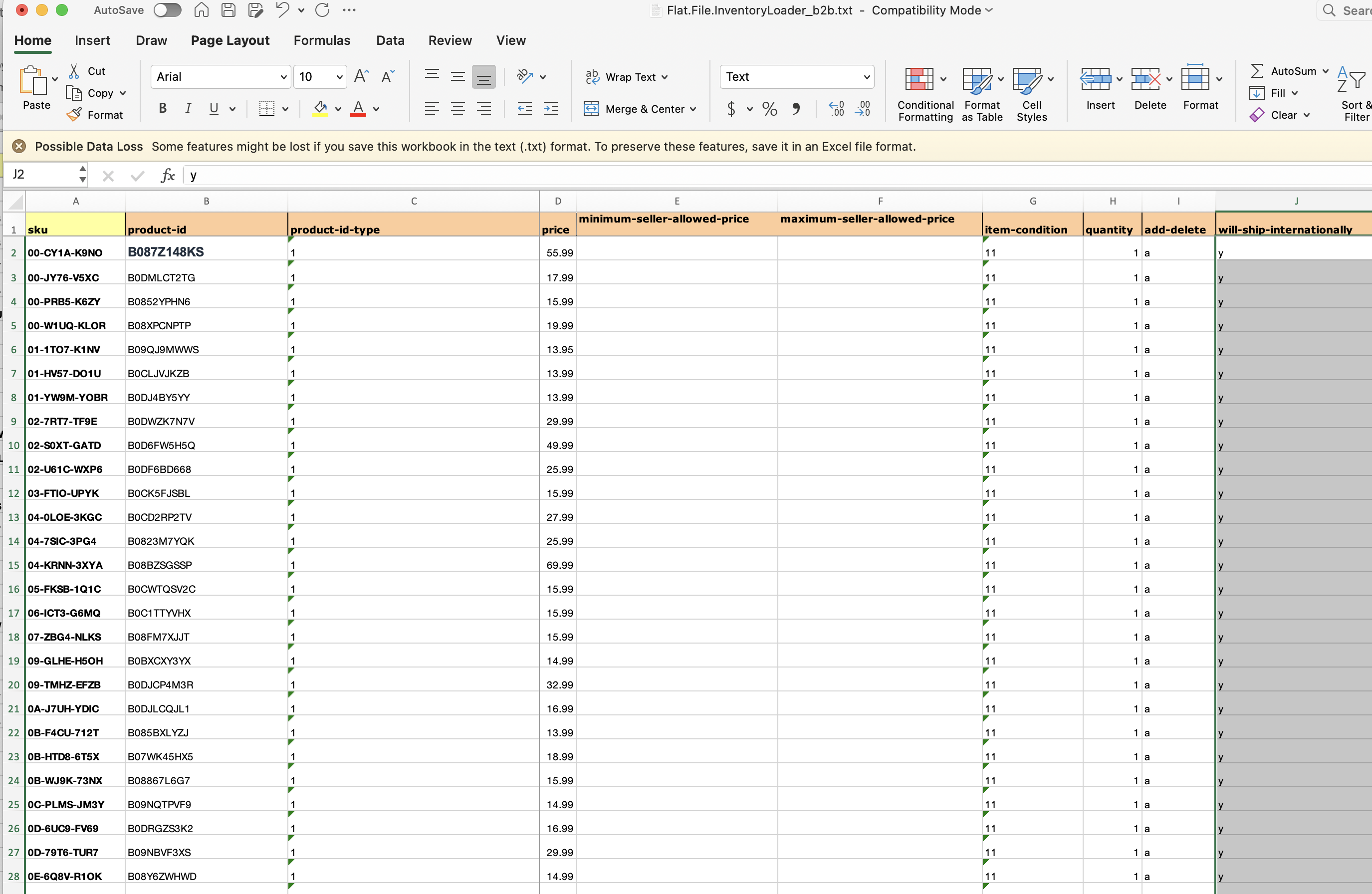Open the Review tab
This screenshot has height=894, width=1372.
click(x=450, y=40)
